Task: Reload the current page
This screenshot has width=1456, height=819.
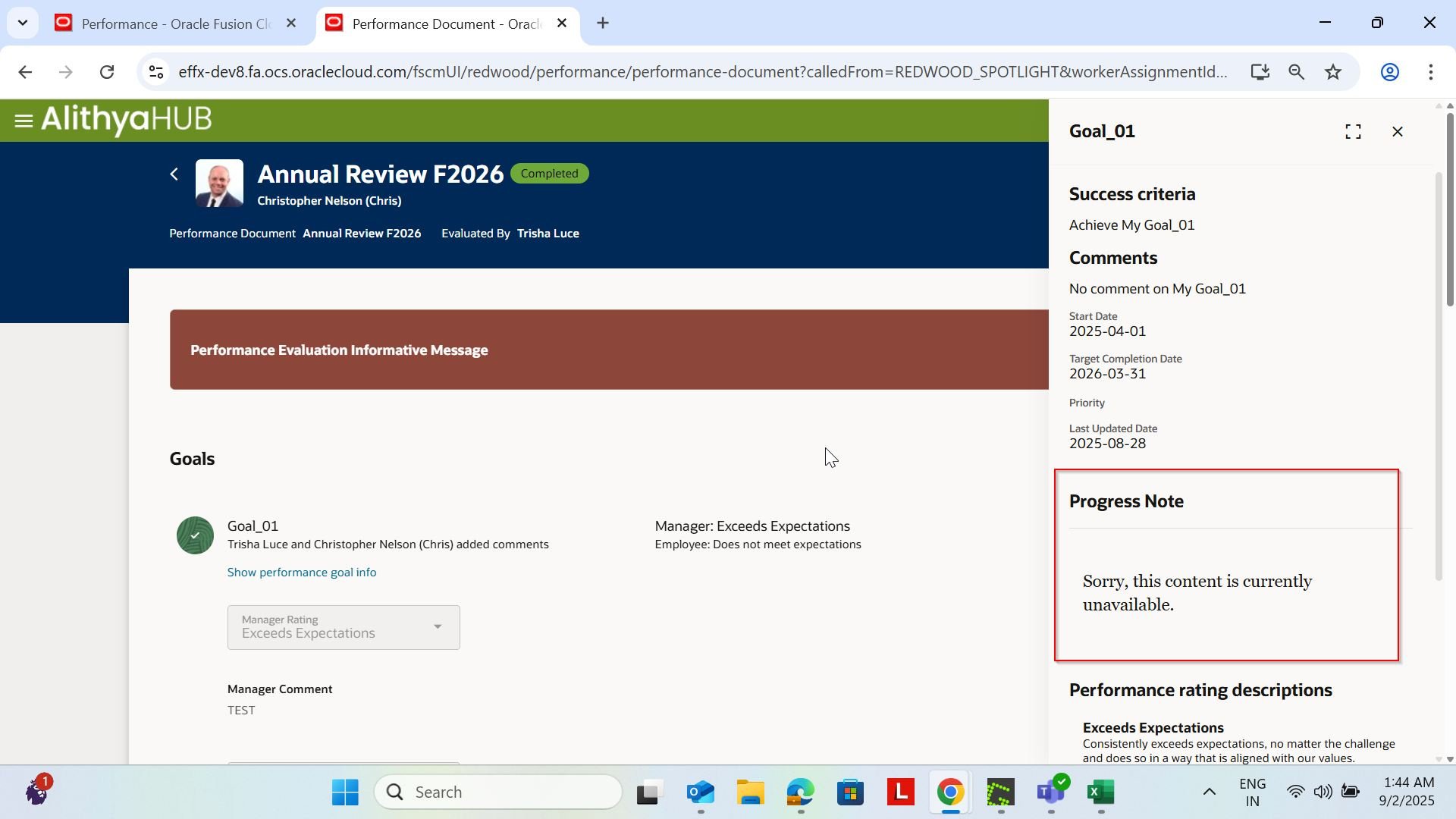Action: click(107, 72)
